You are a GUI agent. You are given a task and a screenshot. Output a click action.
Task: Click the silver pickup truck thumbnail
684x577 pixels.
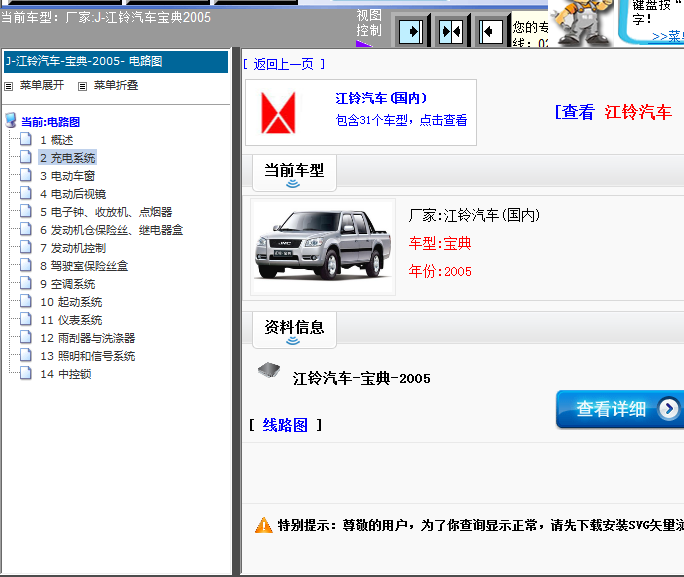(323, 247)
